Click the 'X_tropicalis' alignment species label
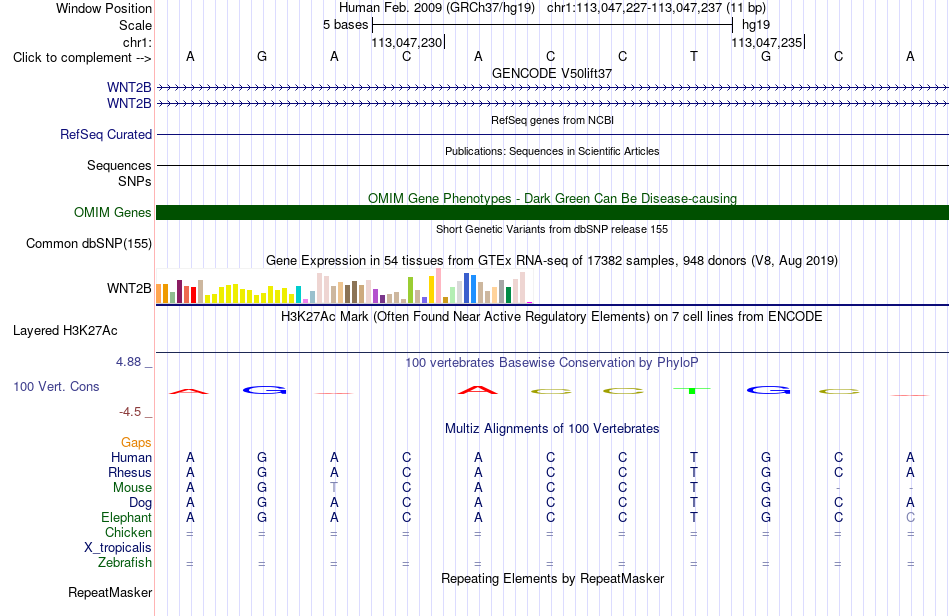950x616 pixels. pos(118,548)
